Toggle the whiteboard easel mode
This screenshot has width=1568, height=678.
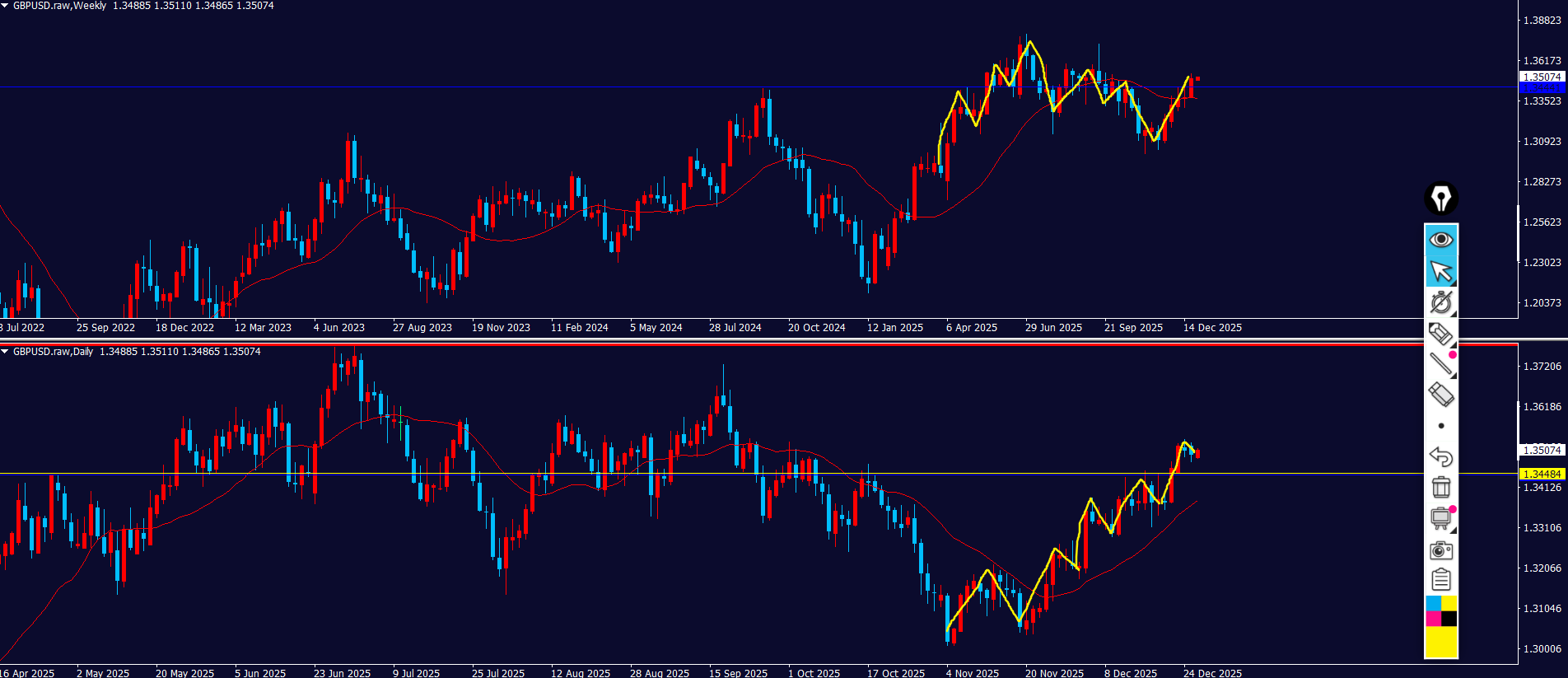[1440, 518]
